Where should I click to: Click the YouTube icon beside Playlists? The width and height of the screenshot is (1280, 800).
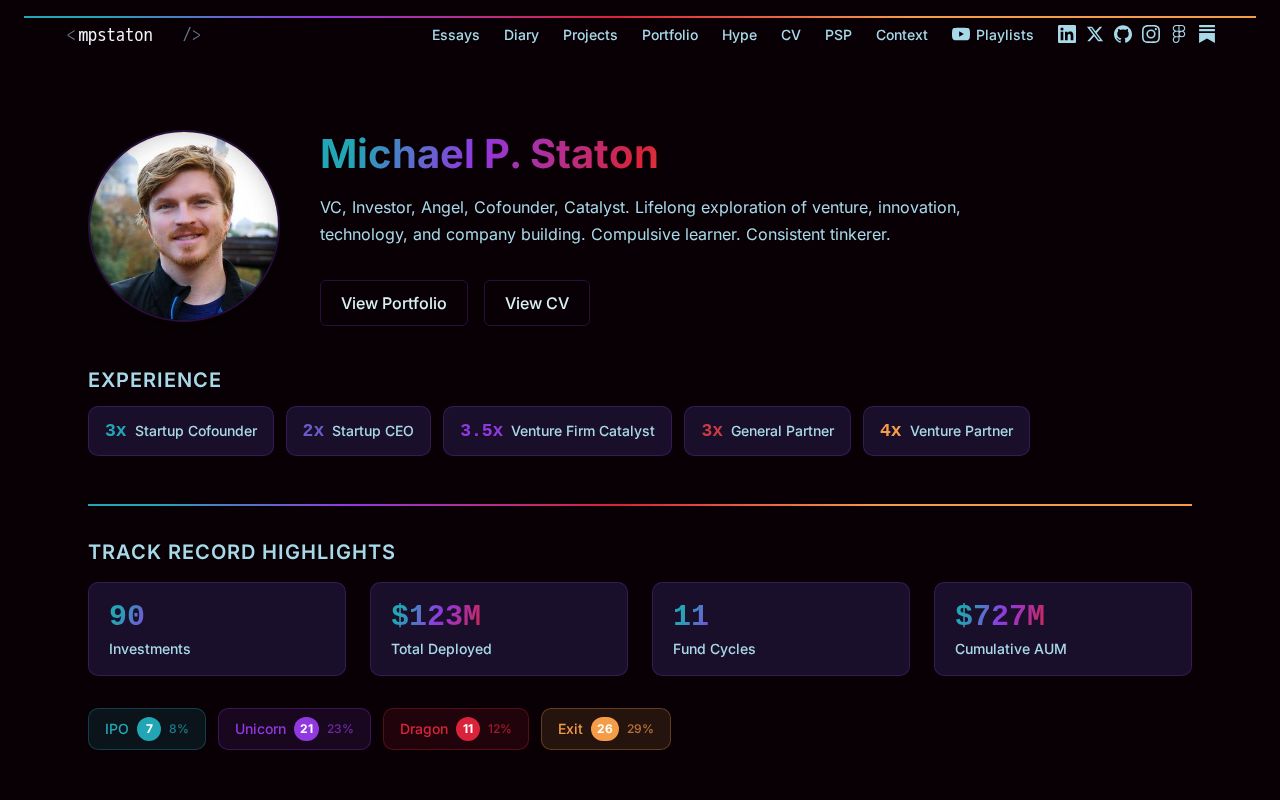[x=961, y=34]
